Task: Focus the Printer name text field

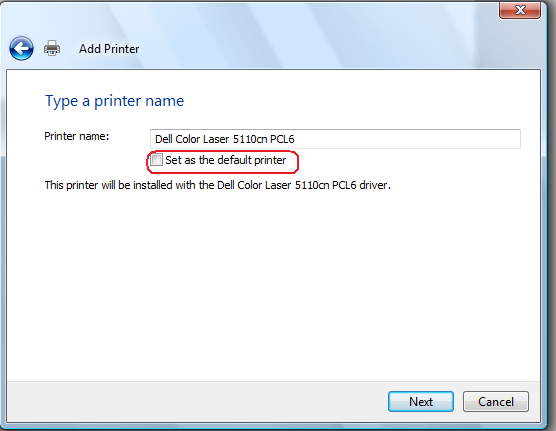Action: [335, 139]
